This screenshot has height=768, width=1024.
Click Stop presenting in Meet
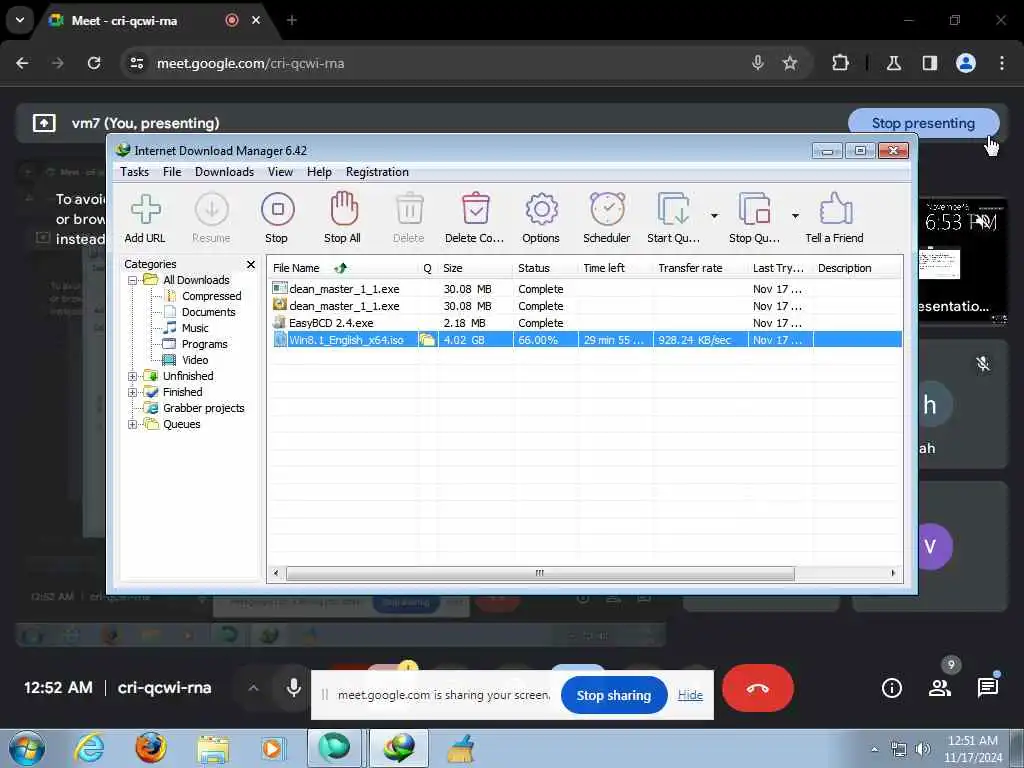pyautogui.click(x=923, y=123)
